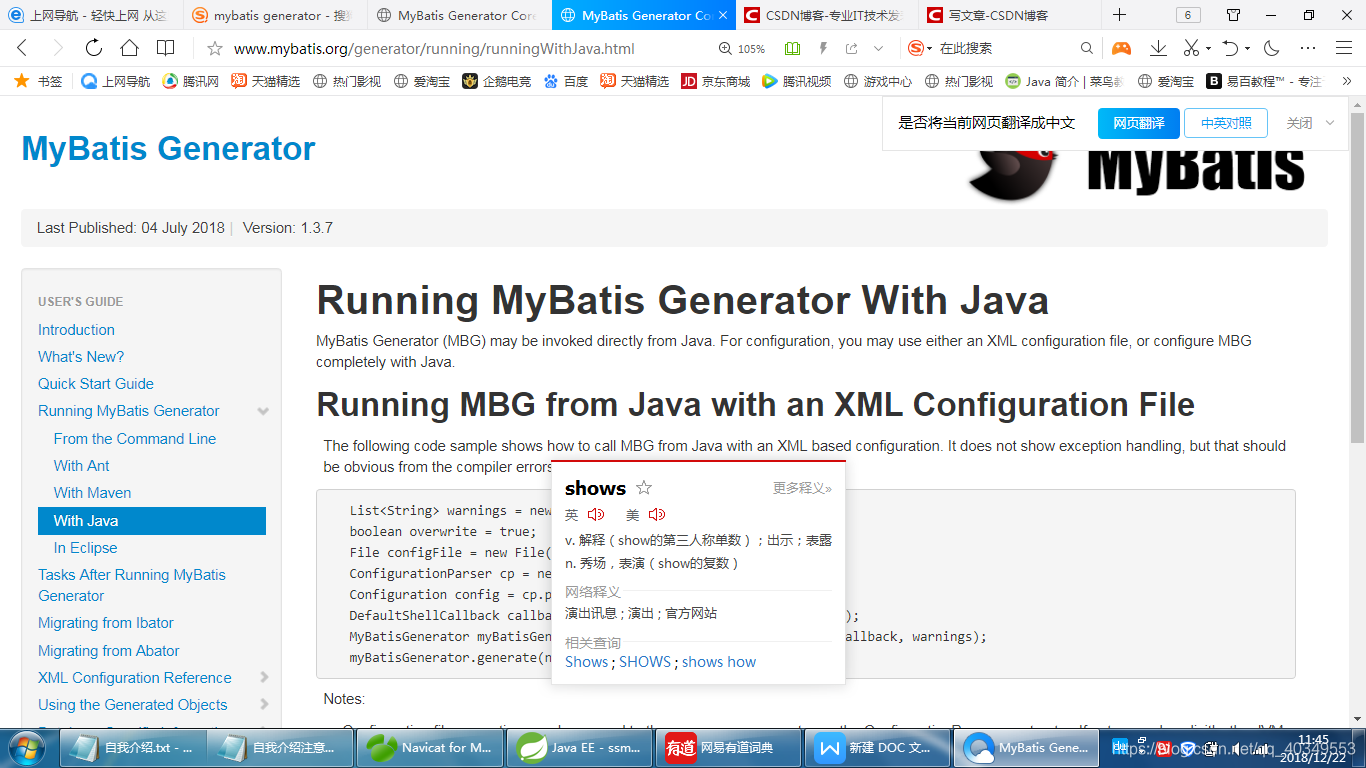This screenshot has width=1366, height=768.
Task: Open the Introduction sidebar link
Action: 76,330
